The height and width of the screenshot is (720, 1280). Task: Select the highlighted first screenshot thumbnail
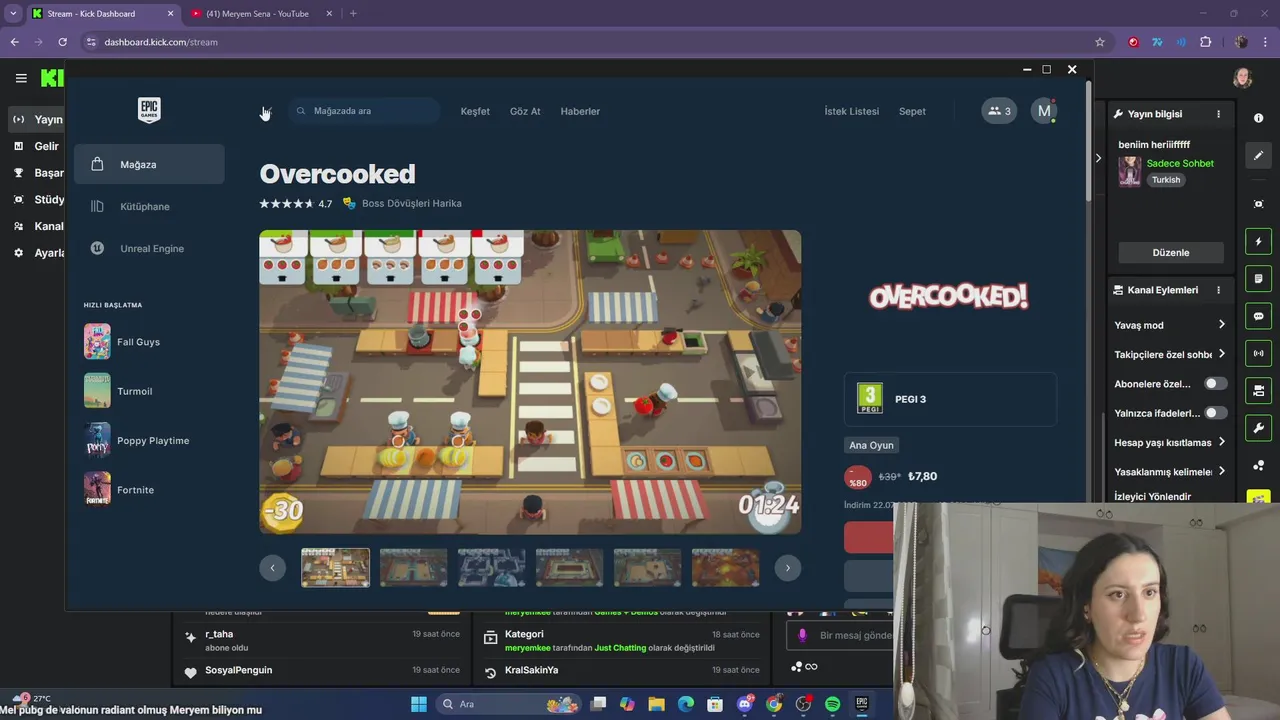[x=335, y=567]
